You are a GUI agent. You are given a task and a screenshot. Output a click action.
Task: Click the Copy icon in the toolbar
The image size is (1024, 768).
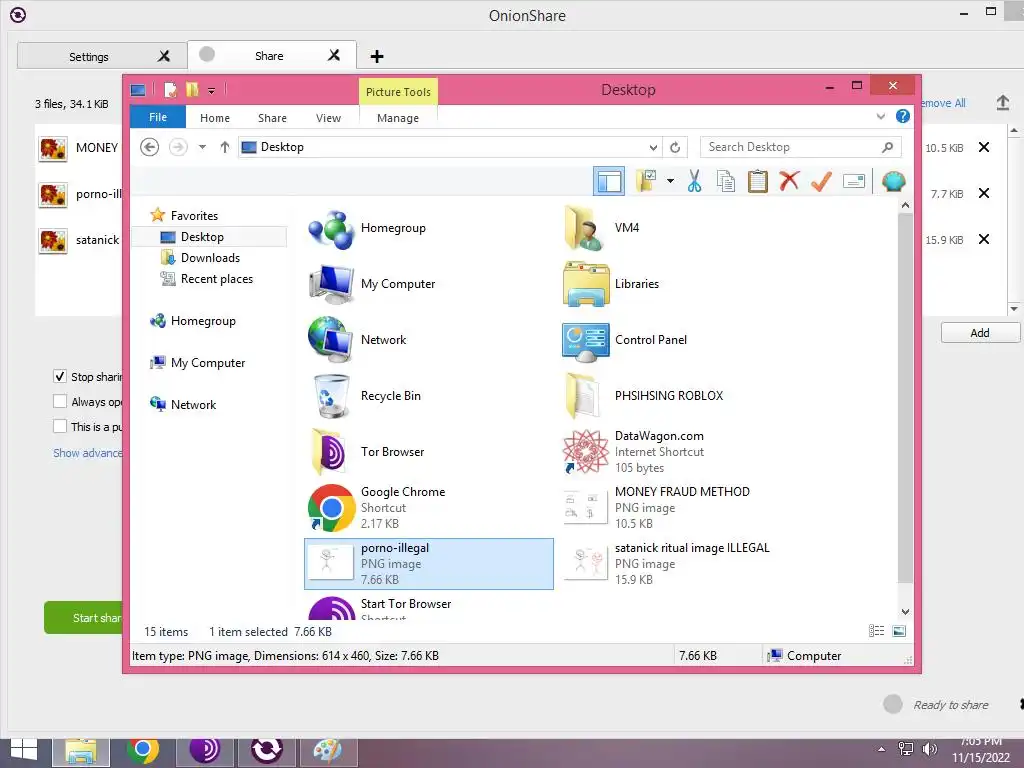point(726,181)
